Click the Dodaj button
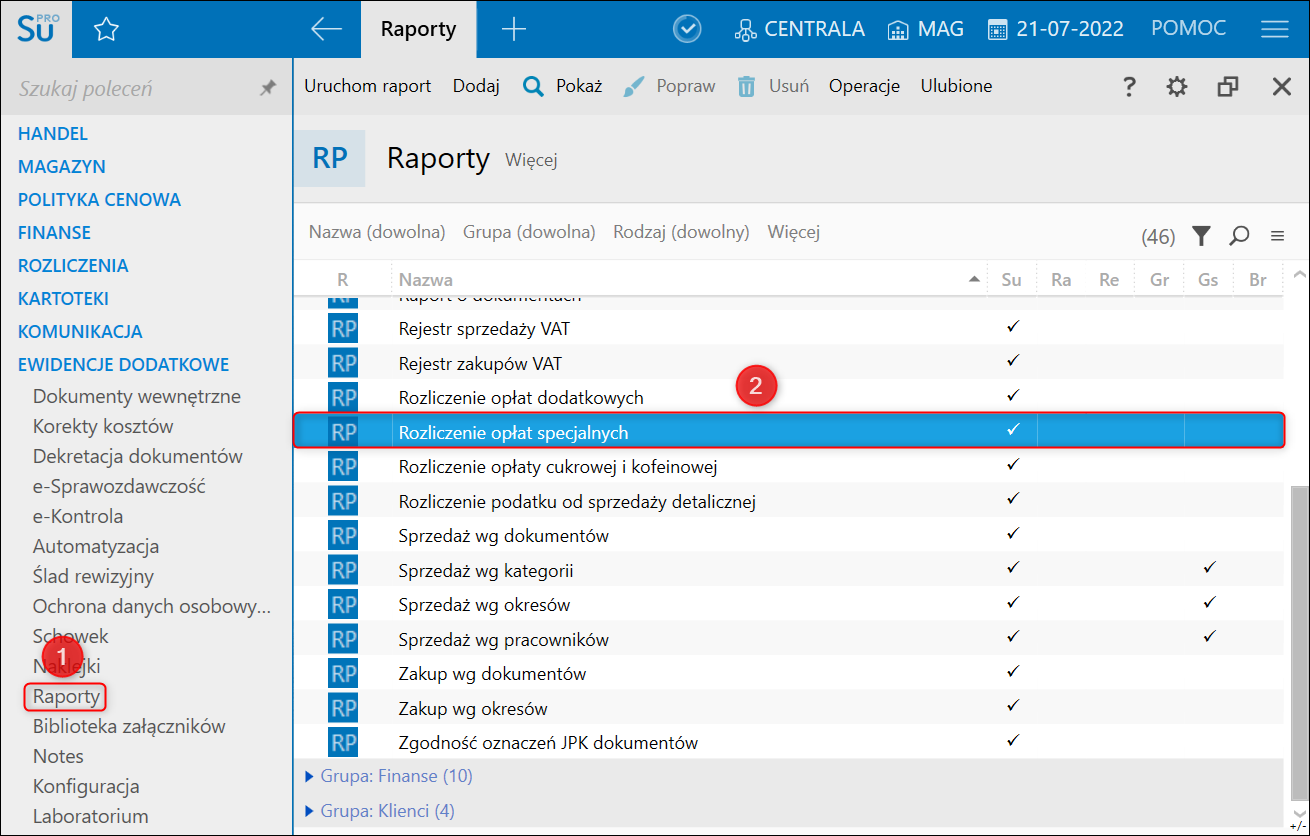 click(476, 86)
